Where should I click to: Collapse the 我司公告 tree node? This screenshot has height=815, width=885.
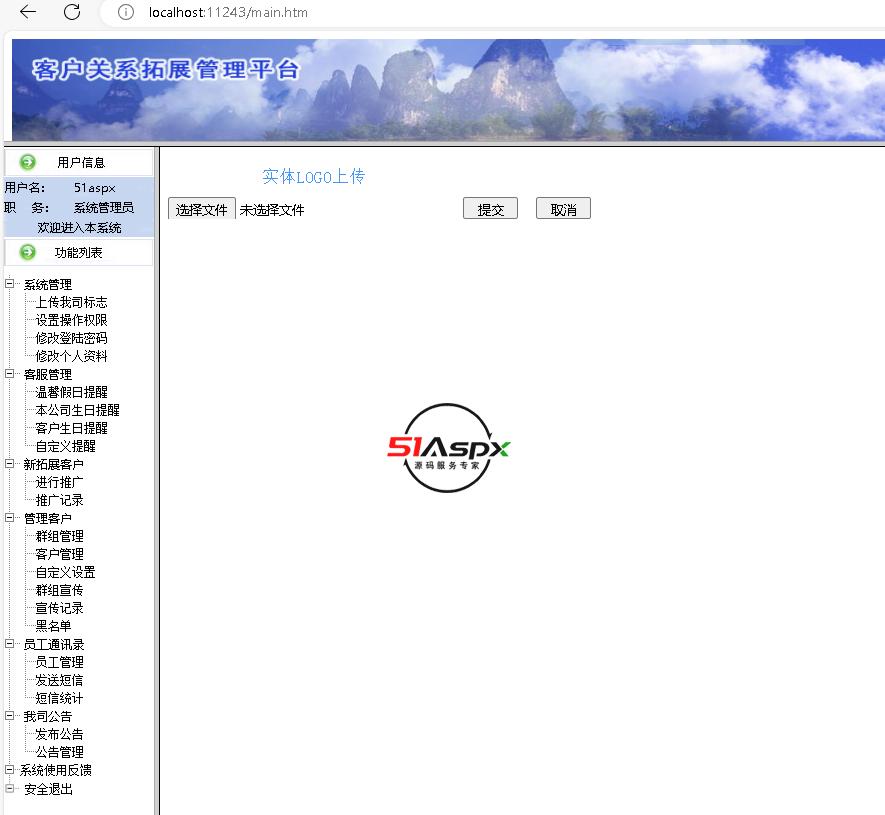click(x=10, y=716)
